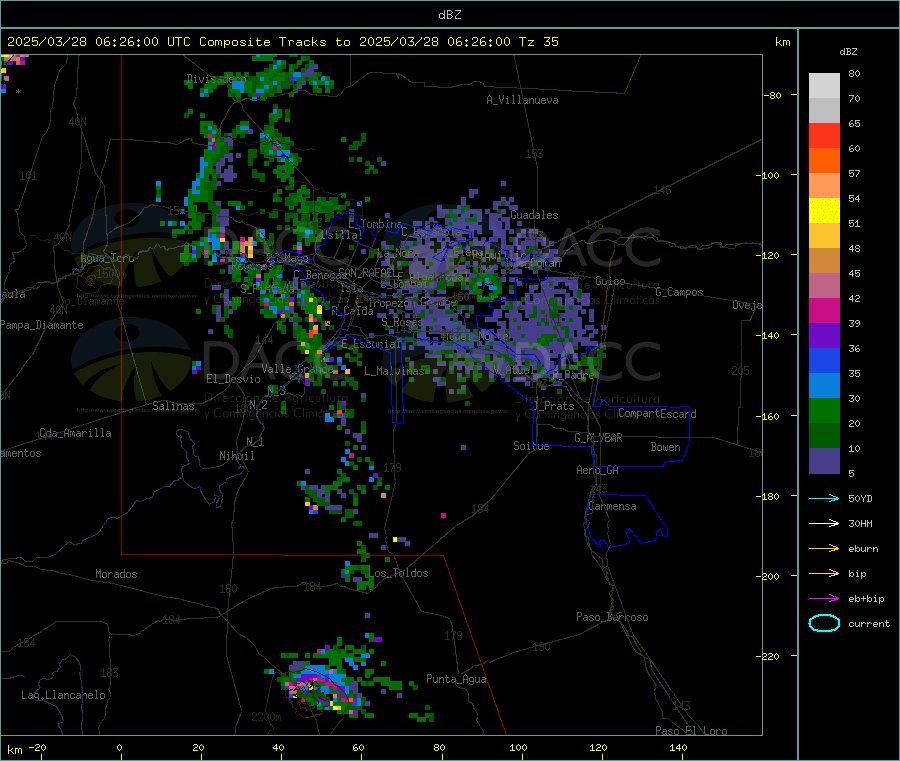Image resolution: width=900 pixels, height=761 pixels.
Task: Click the 'Aero_GA' map label
Action: point(597,470)
